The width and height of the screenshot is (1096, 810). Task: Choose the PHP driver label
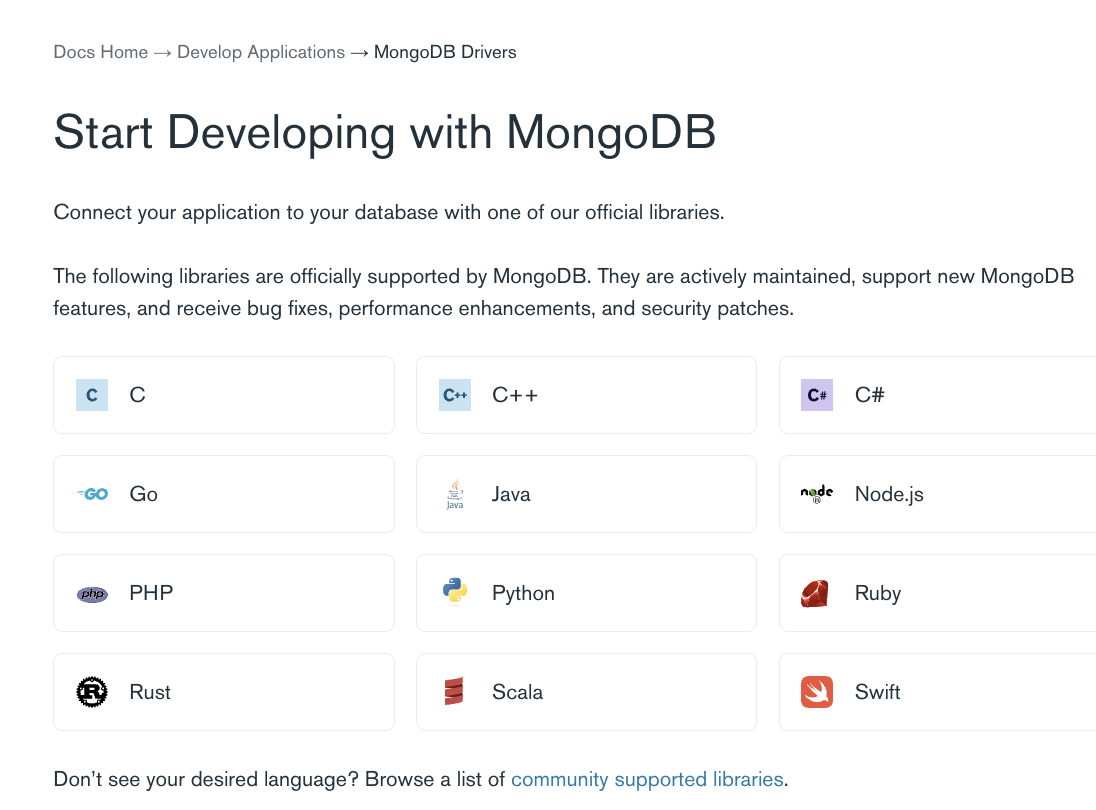(151, 593)
